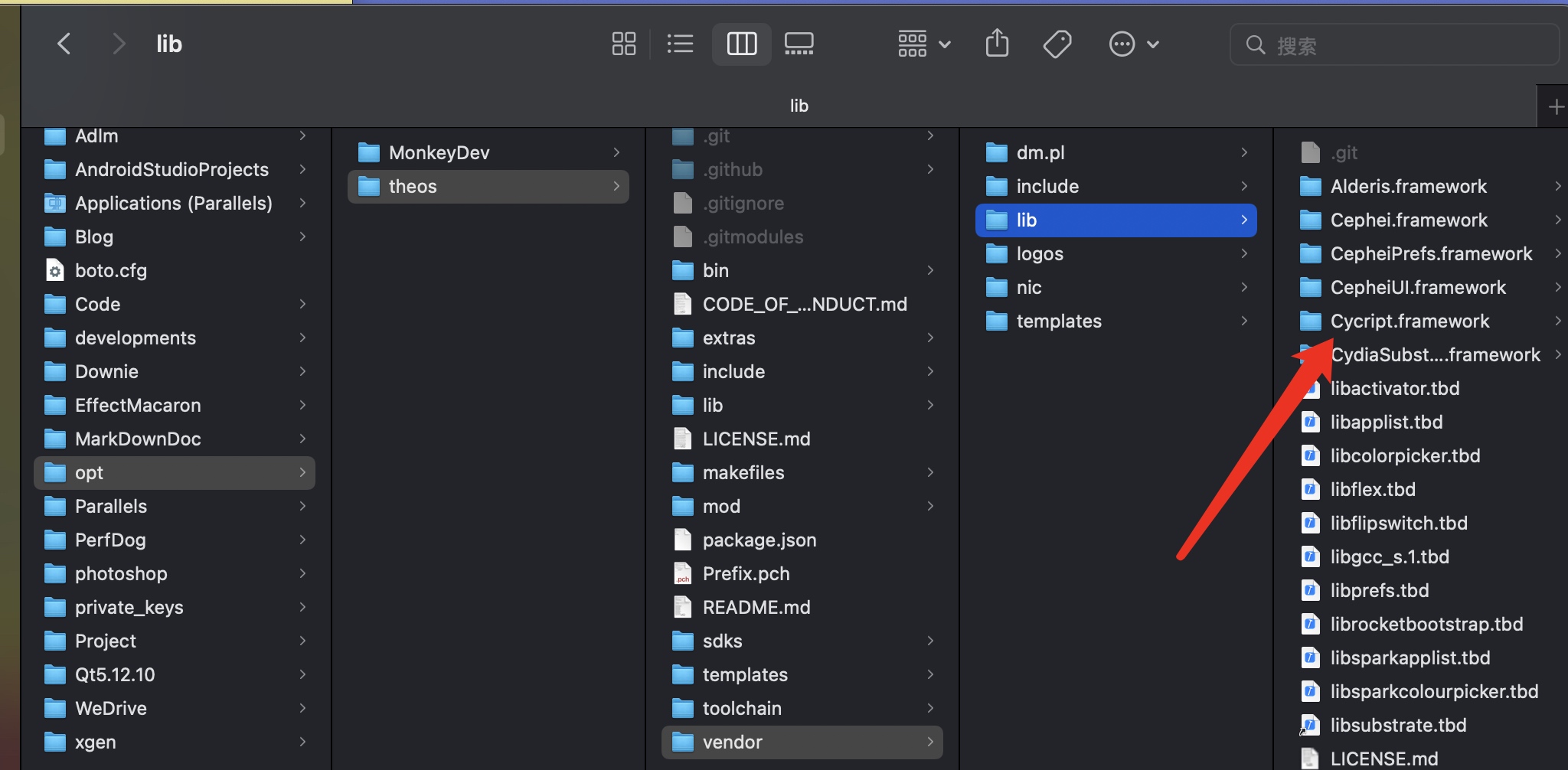Expand the theos folder chevron
Screen dimensions: 1568x770
click(x=616, y=186)
